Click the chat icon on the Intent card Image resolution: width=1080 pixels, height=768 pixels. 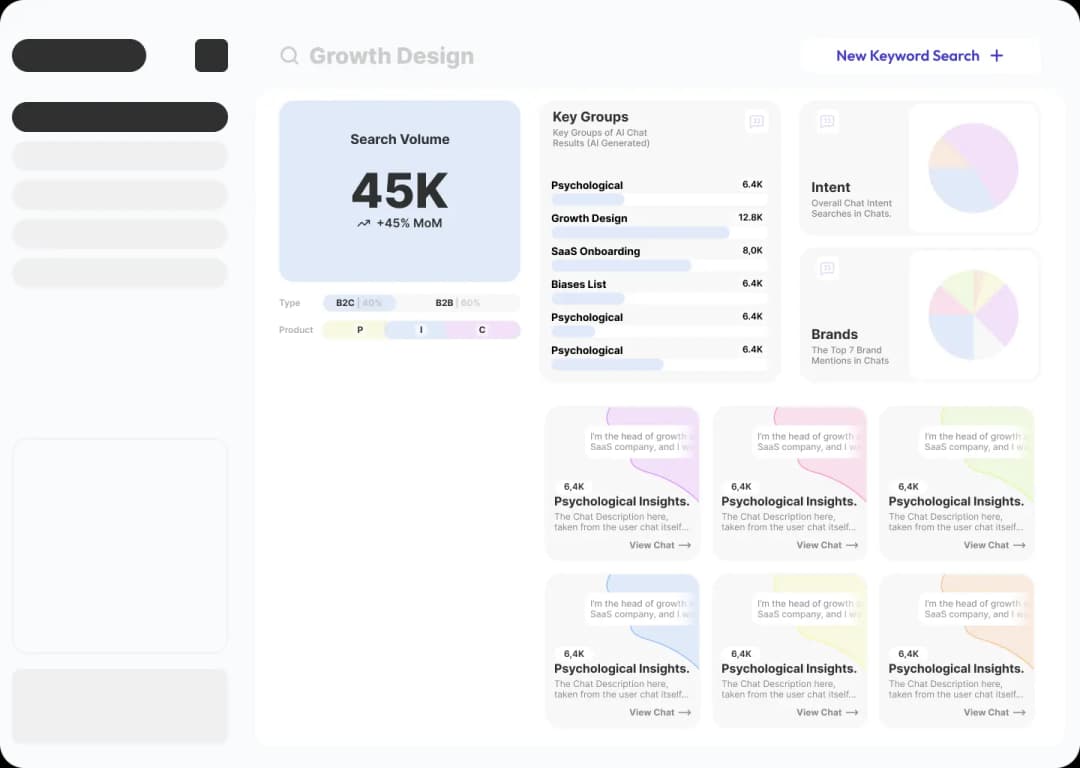(x=827, y=122)
